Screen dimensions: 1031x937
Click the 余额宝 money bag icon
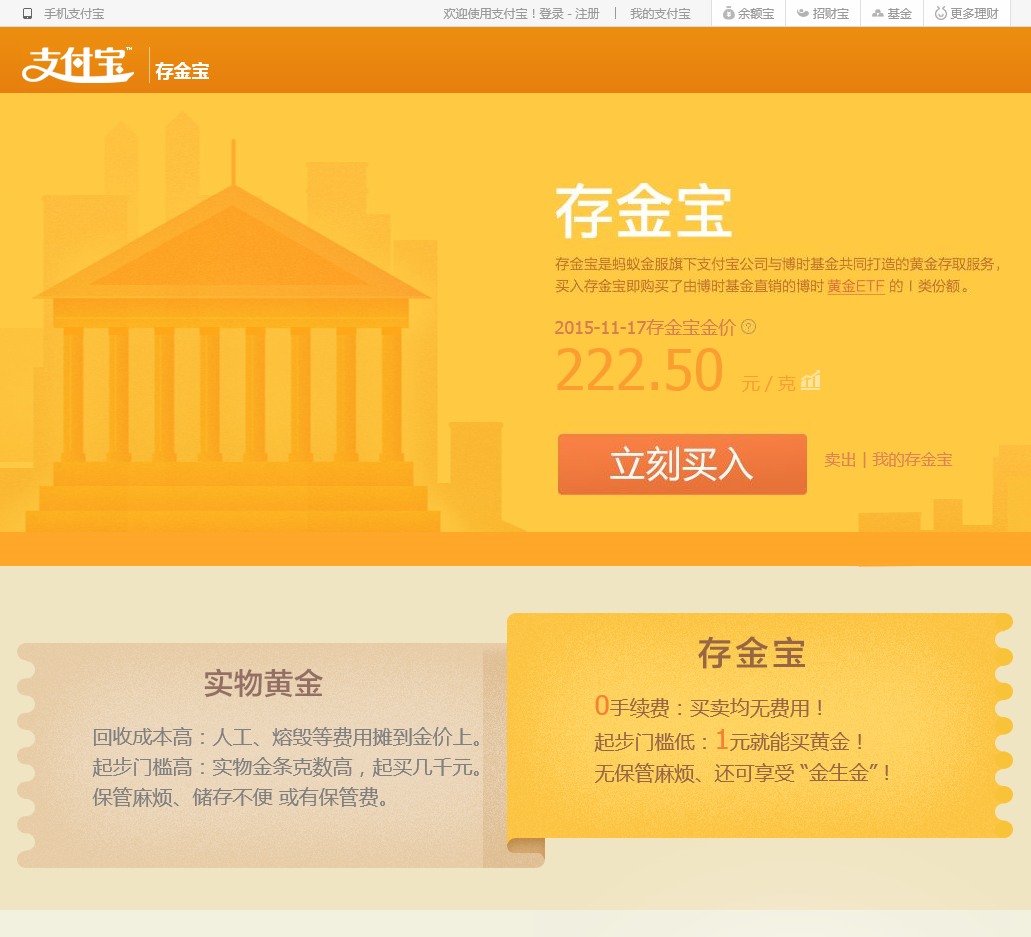(729, 13)
